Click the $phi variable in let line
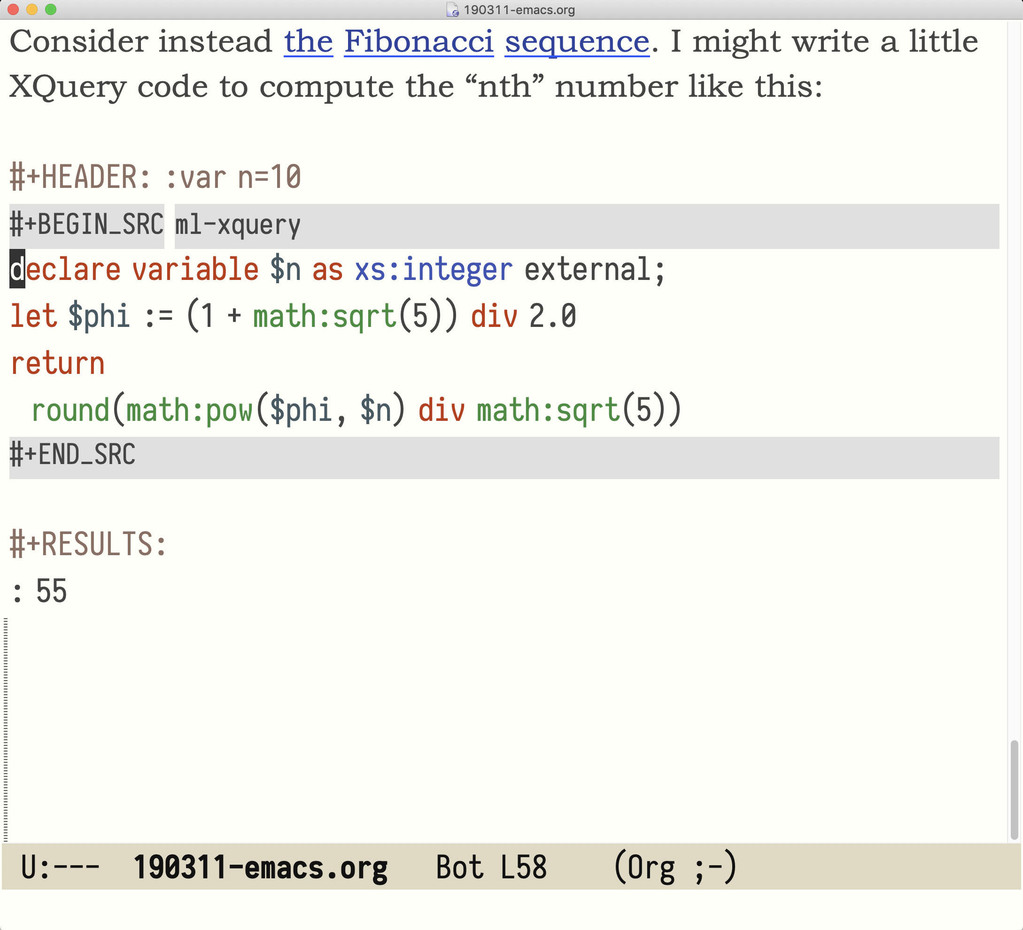 pos(99,317)
